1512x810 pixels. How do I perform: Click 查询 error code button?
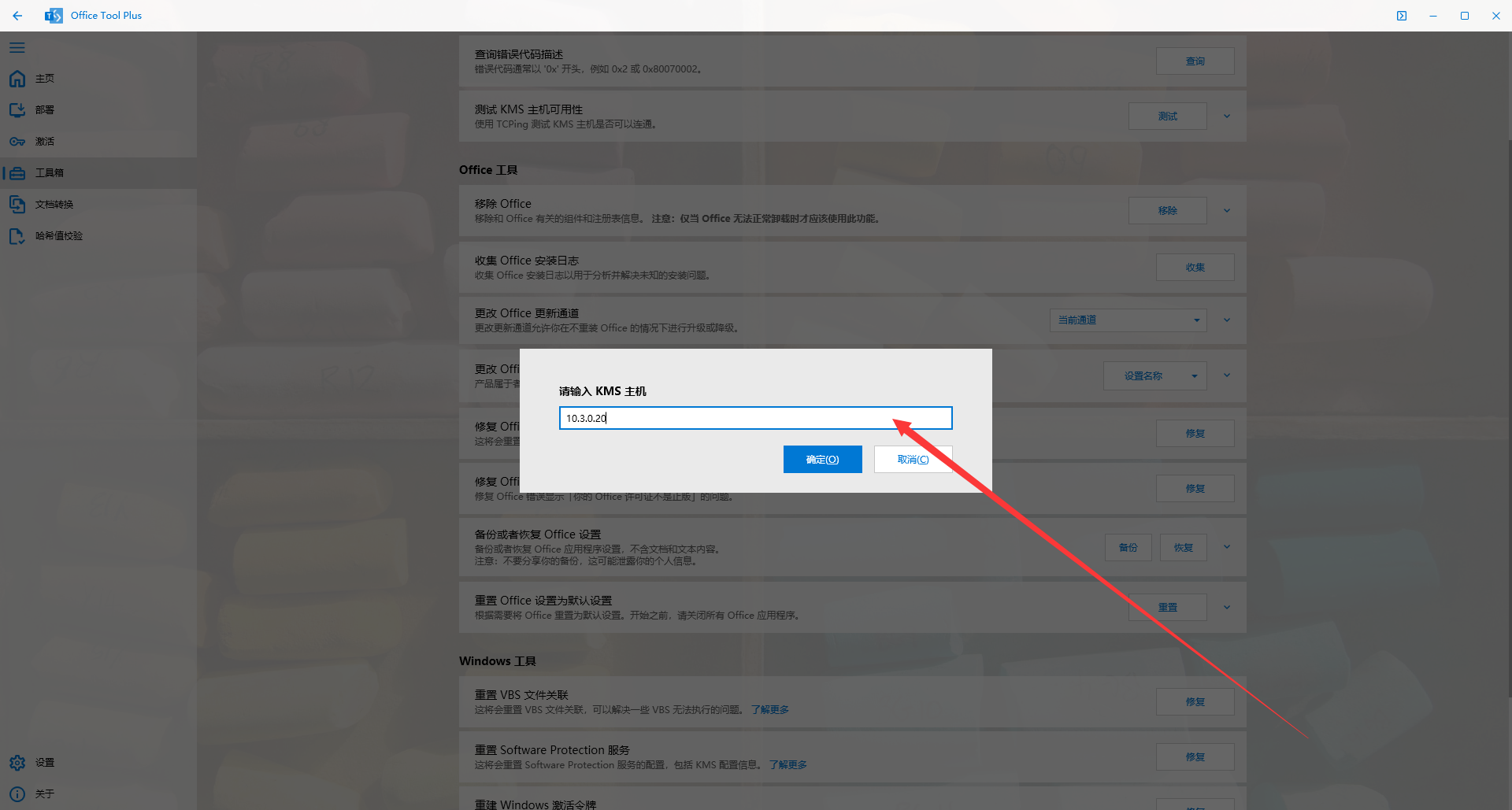tap(1195, 61)
